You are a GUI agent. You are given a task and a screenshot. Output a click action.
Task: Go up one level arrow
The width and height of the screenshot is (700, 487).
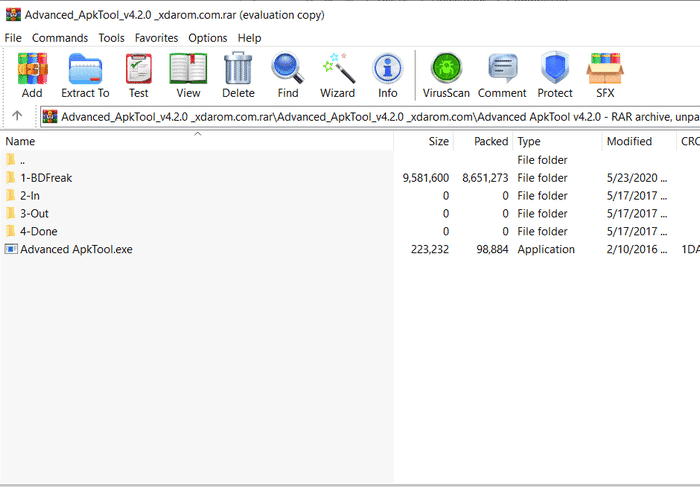[x=17, y=116]
